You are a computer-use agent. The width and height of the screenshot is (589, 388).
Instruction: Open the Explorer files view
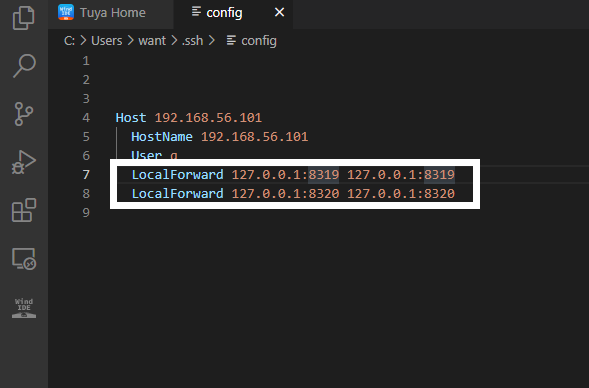[x=24, y=18]
